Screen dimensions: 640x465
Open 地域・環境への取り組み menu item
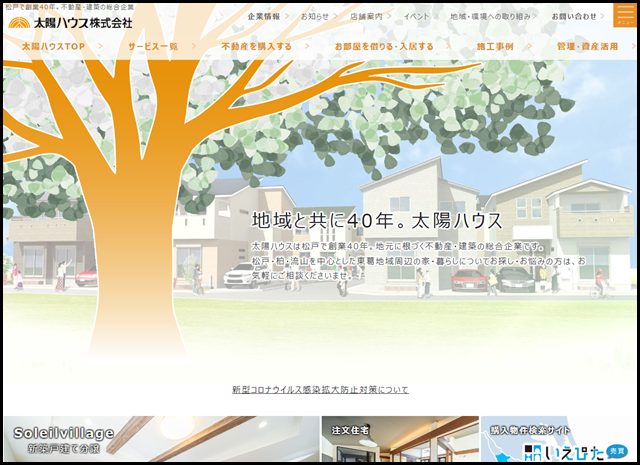point(490,16)
